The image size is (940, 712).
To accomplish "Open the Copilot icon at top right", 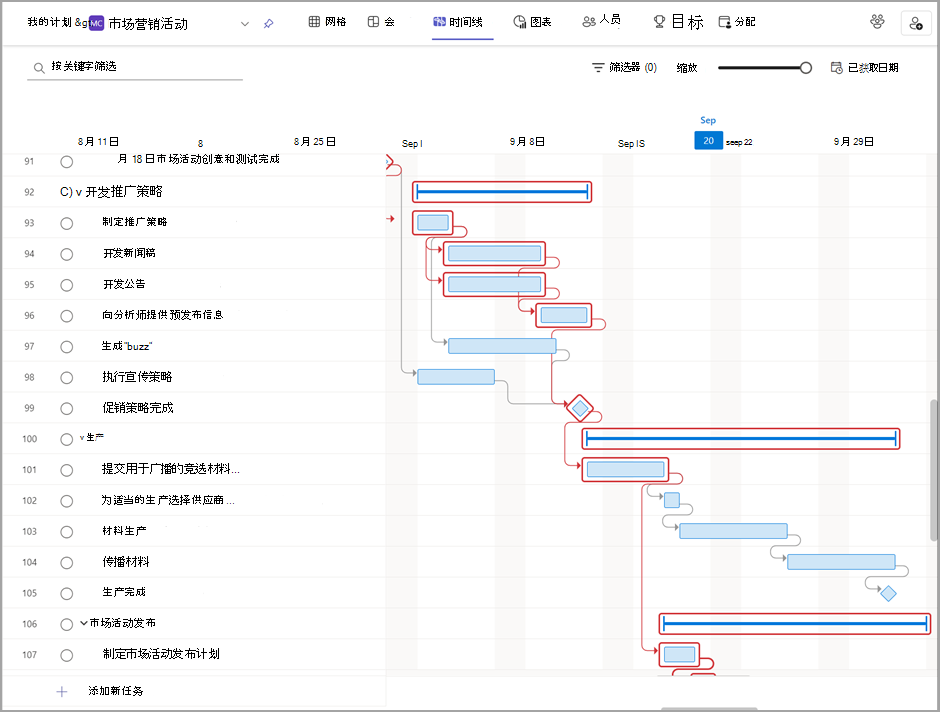I will pyautogui.click(x=877, y=22).
